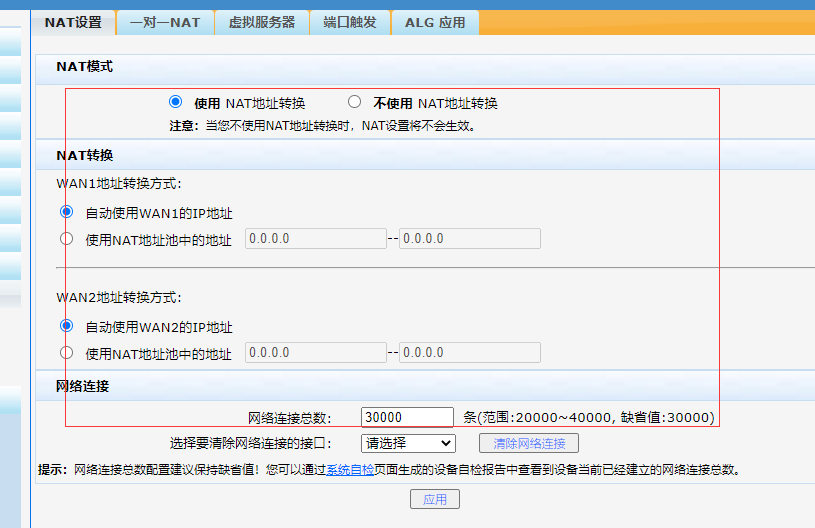Click the 网络连接总数 field showing 30000

pos(408,417)
